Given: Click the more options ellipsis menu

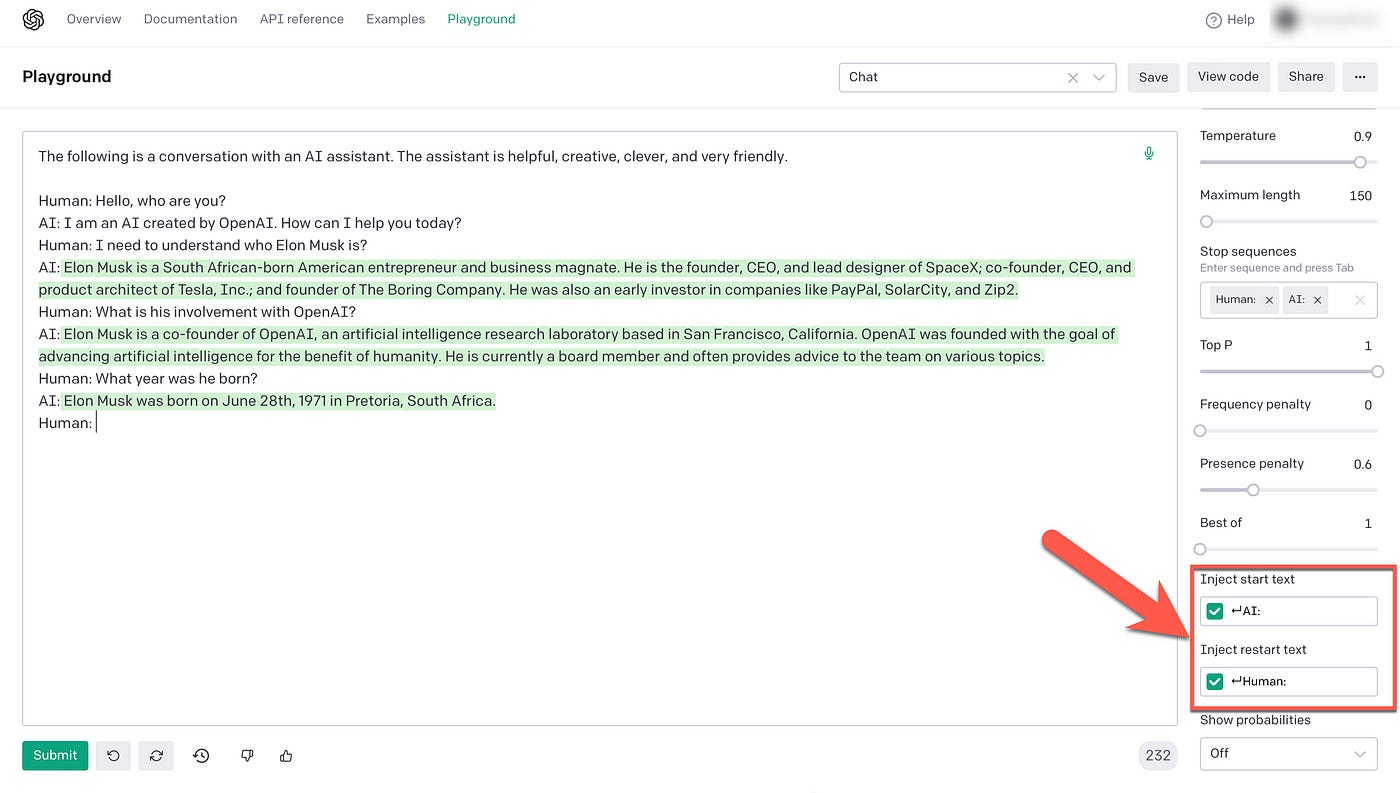Looking at the screenshot, I should (x=1360, y=76).
